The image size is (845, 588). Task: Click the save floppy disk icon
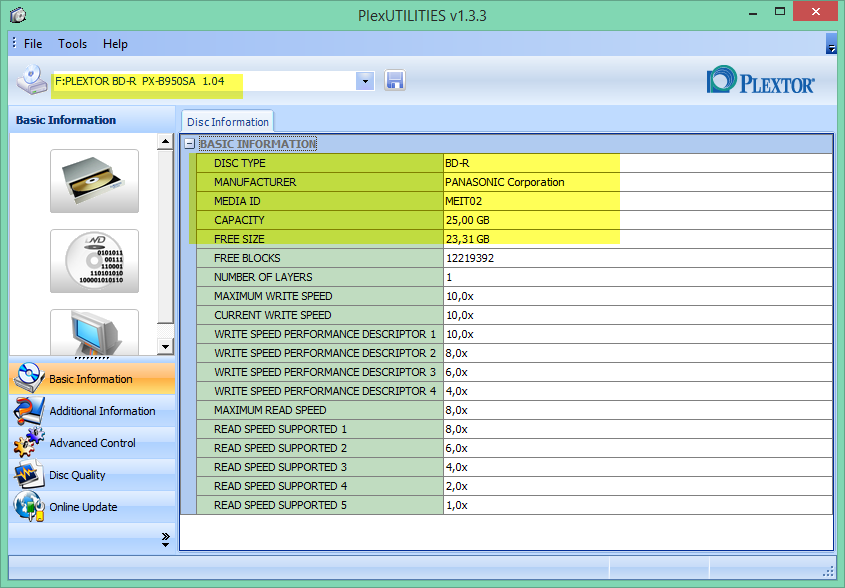point(394,81)
